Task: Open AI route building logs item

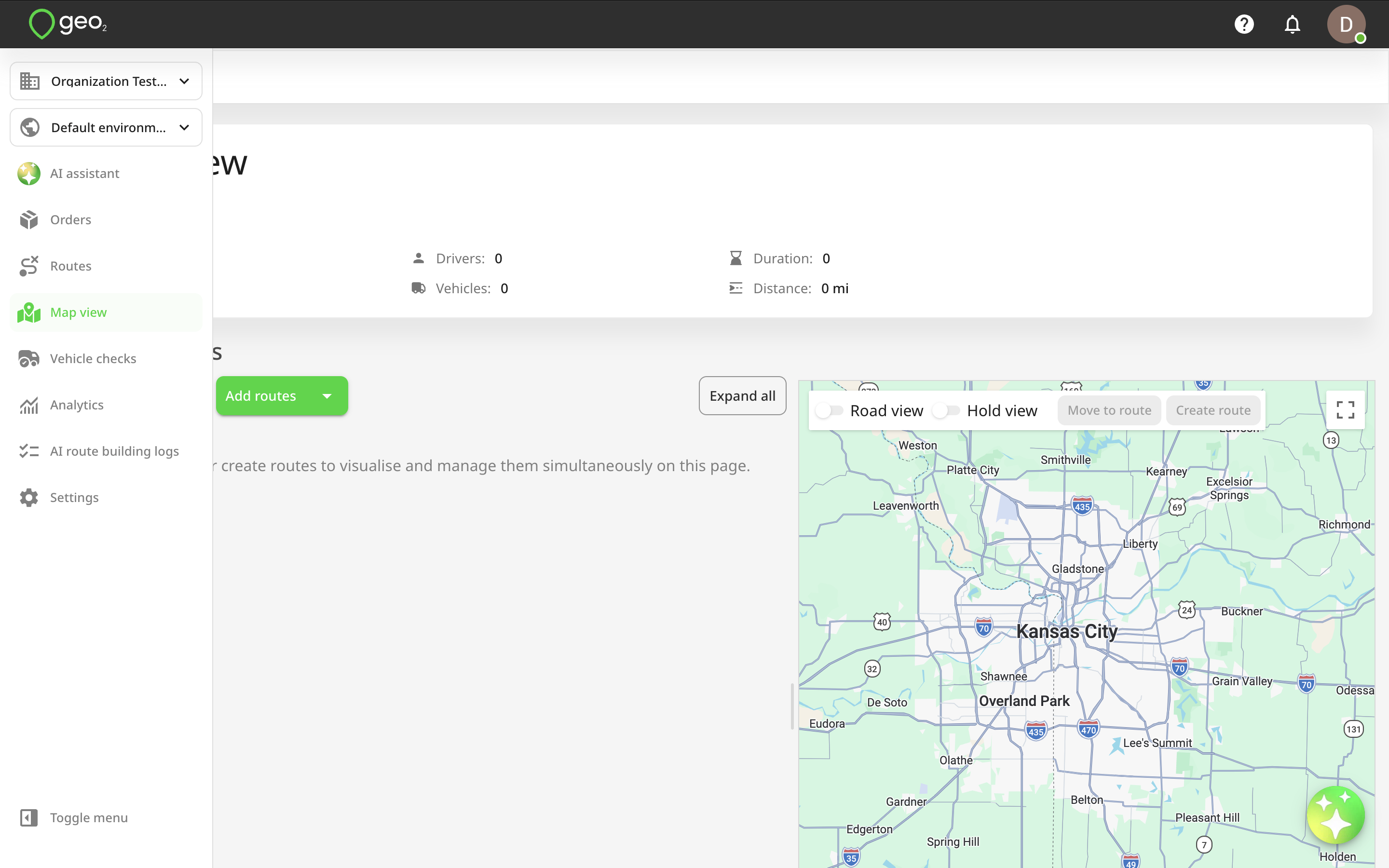Action: click(x=106, y=451)
